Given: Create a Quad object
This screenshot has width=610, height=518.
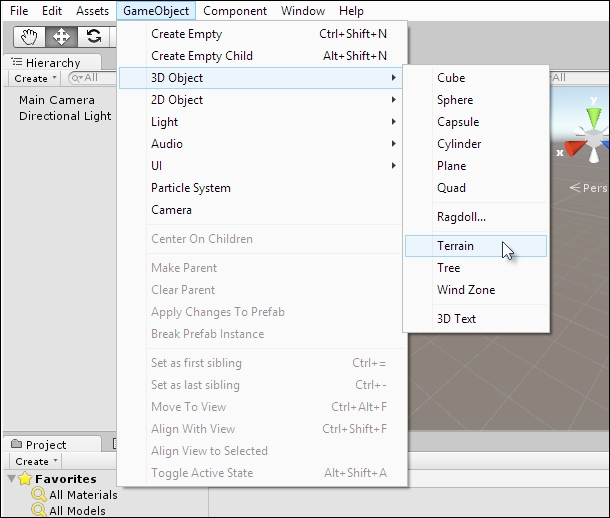Looking at the screenshot, I should click(476, 188).
